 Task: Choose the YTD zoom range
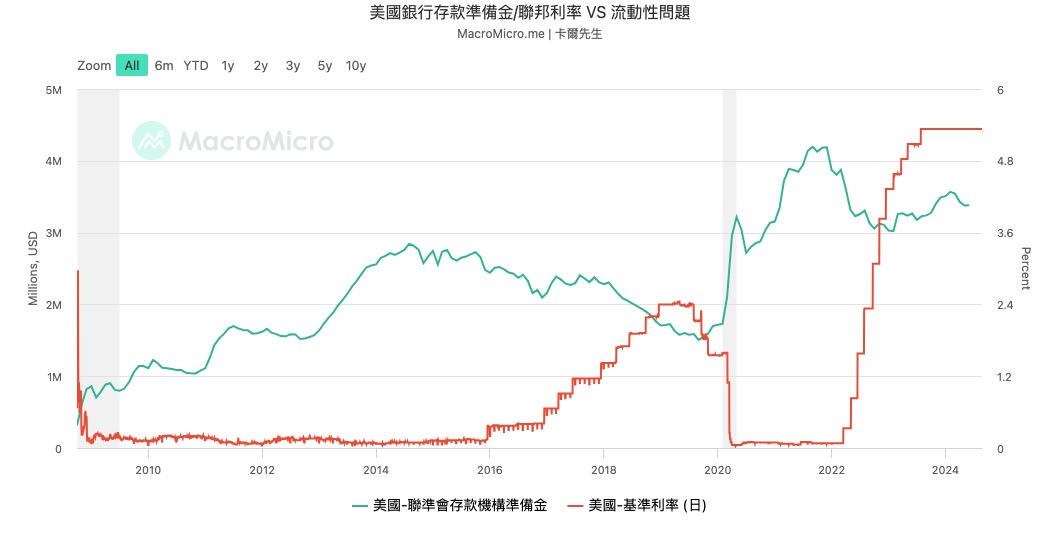(196, 66)
